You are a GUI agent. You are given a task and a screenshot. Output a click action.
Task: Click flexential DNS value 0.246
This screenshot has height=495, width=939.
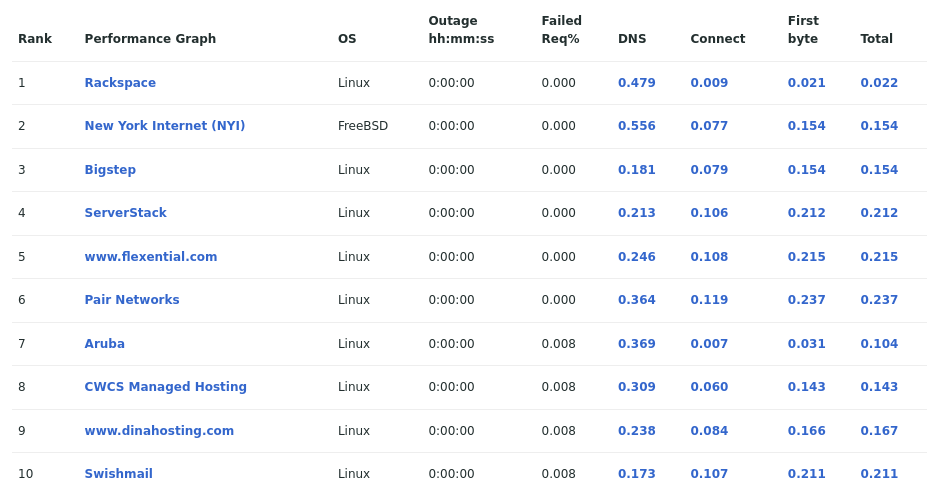click(637, 257)
